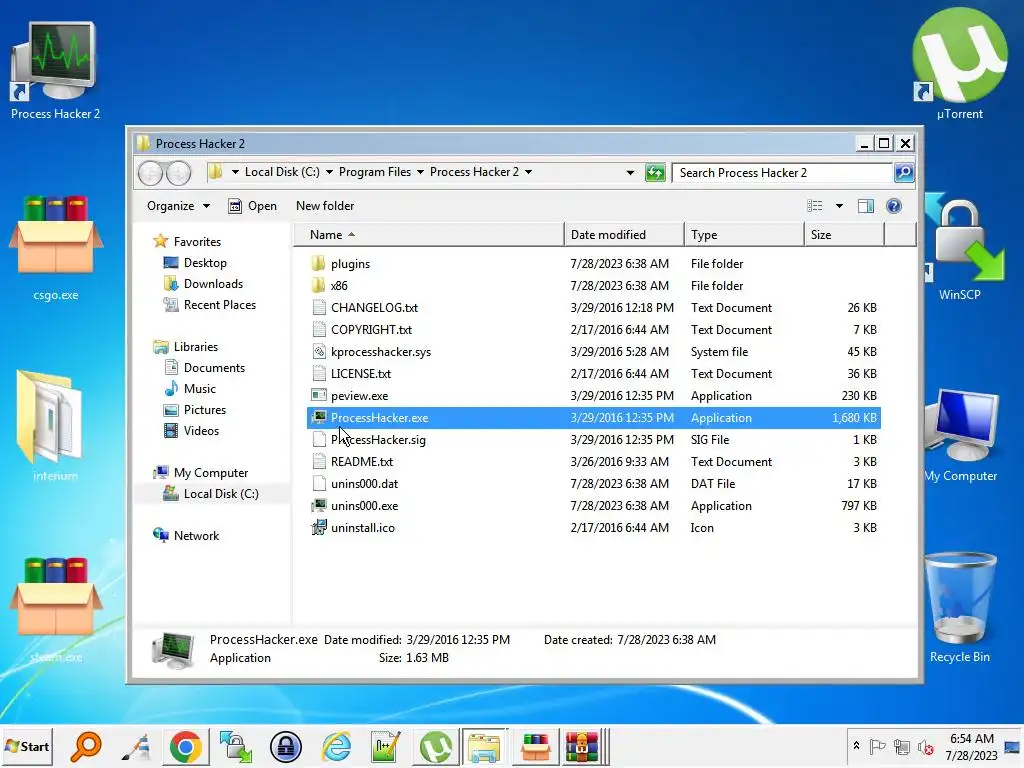Expand the view options dropdown arrow
The width and height of the screenshot is (1024, 768).
click(839, 206)
